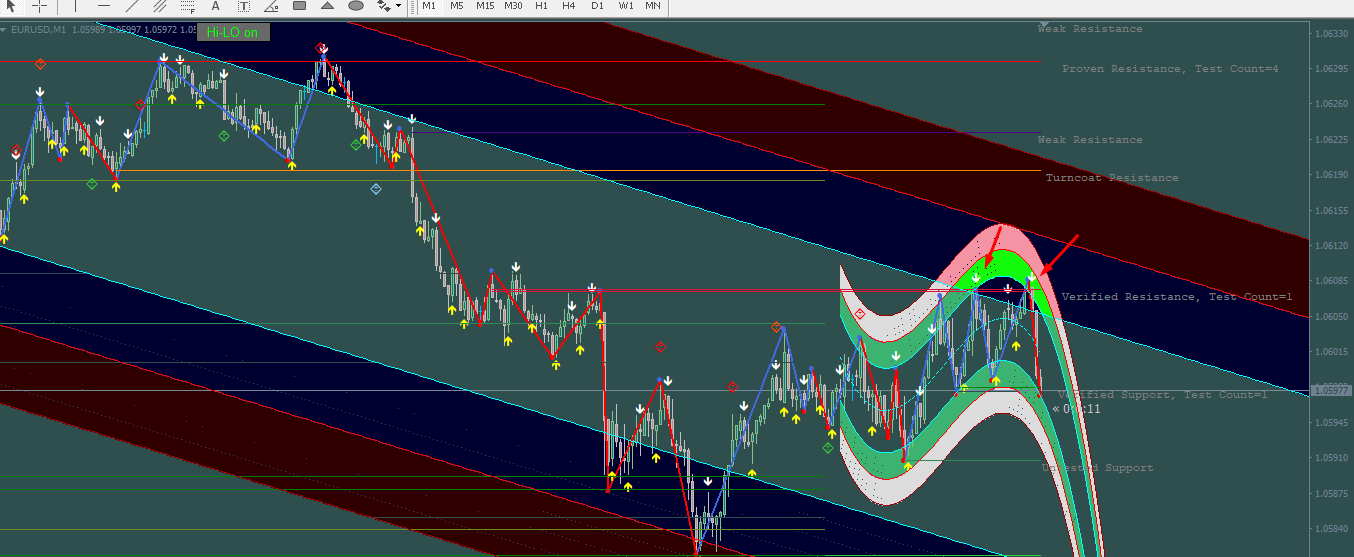Choose the vertical line drawing tool

click(75, 6)
